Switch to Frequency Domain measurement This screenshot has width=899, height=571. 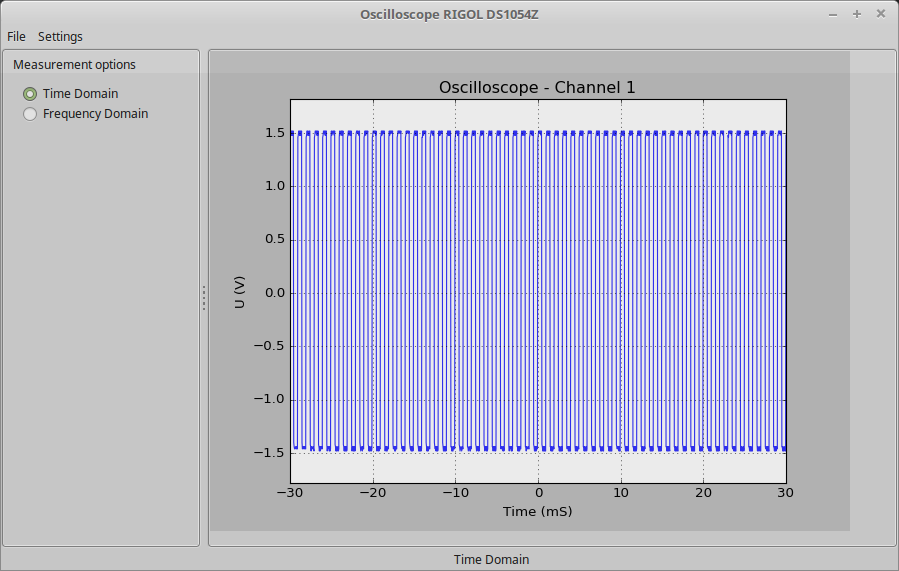click(30, 114)
